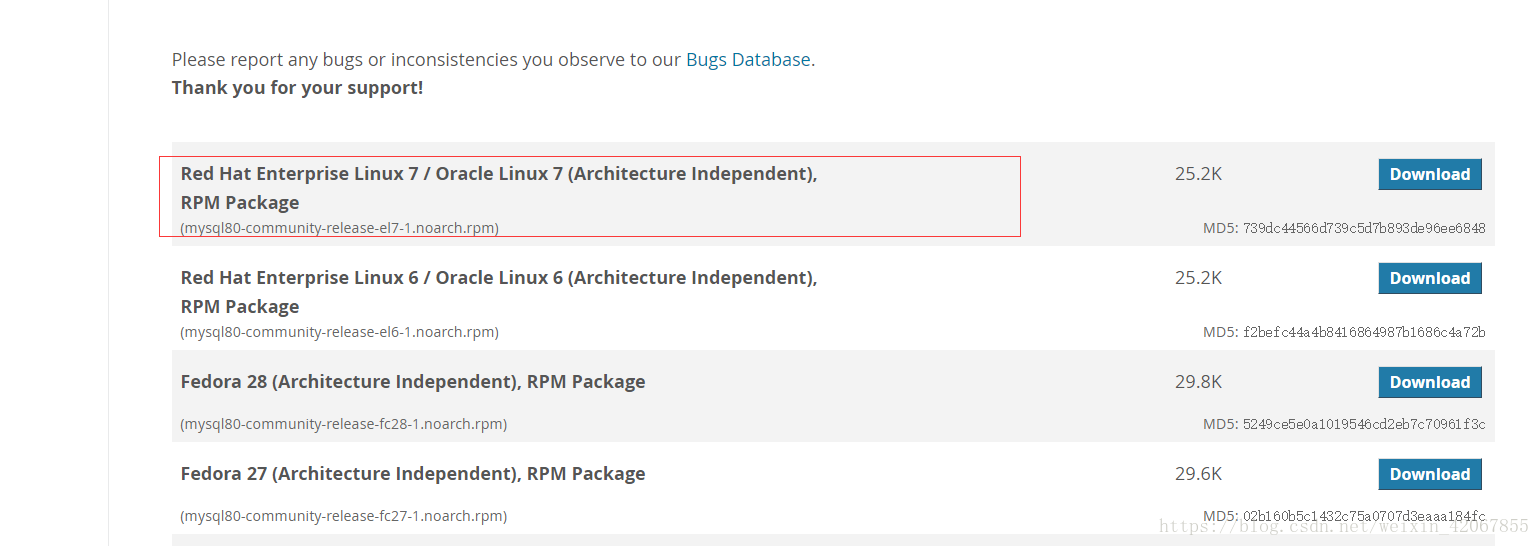Select filename mysql80-community-release-fc27-1.noarch.rpm

343,516
